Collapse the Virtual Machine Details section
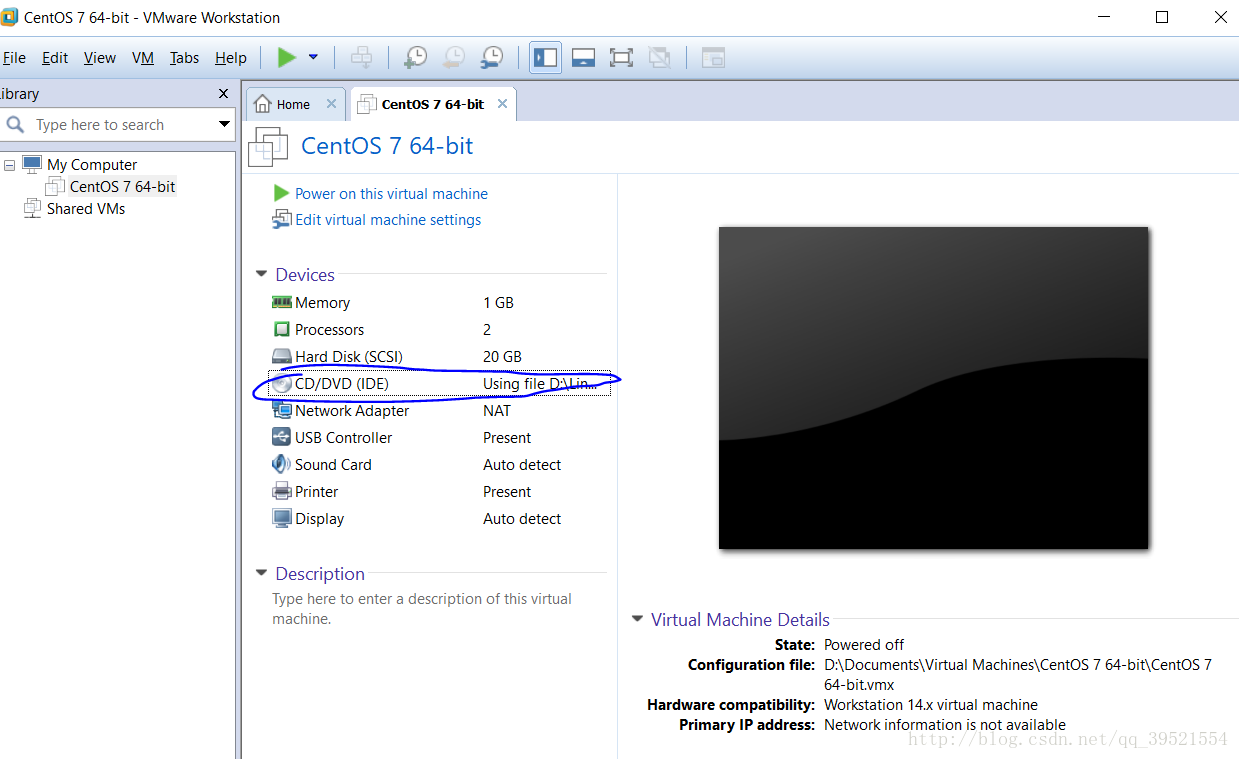The width and height of the screenshot is (1239, 759). click(x=637, y=619)
